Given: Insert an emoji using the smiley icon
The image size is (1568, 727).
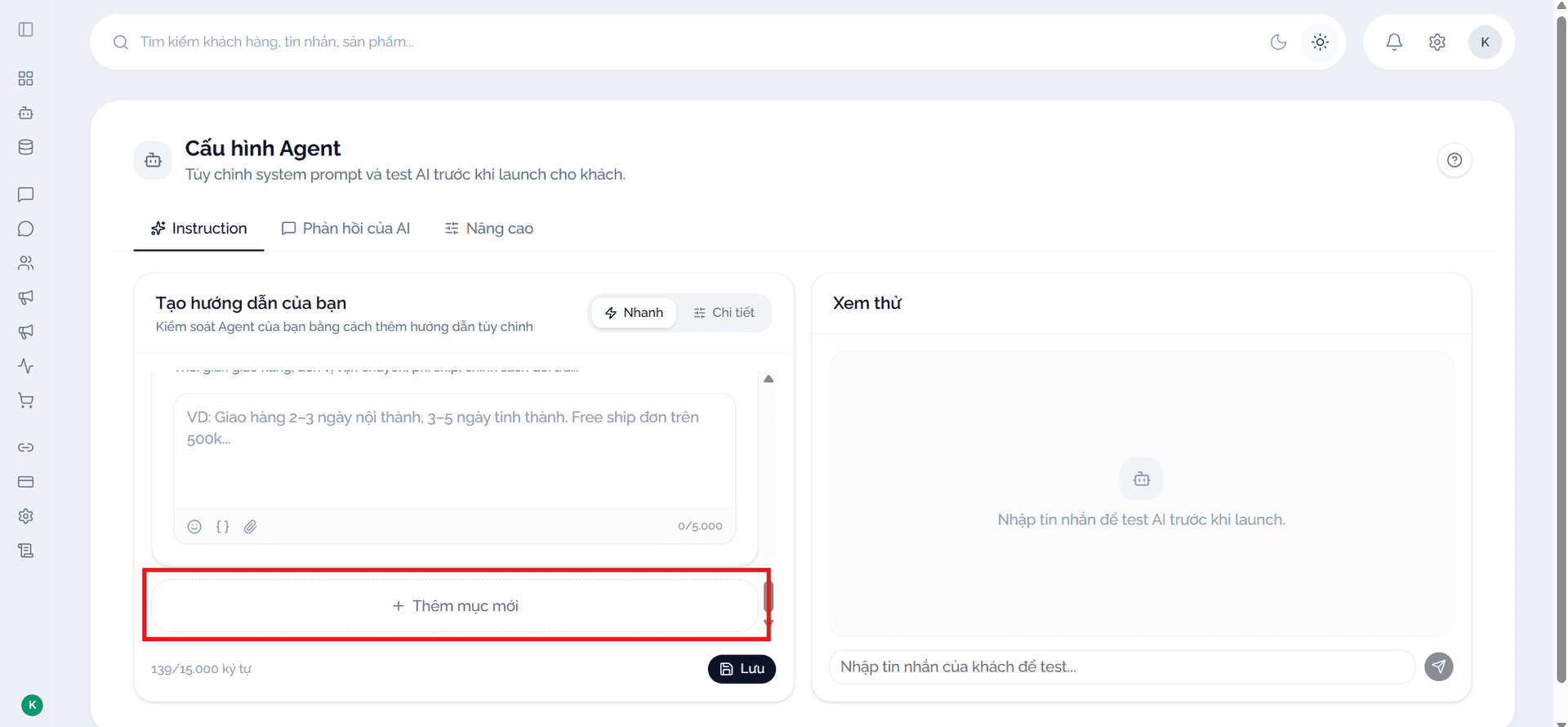Looking at the screenshot, I should 194,527.
